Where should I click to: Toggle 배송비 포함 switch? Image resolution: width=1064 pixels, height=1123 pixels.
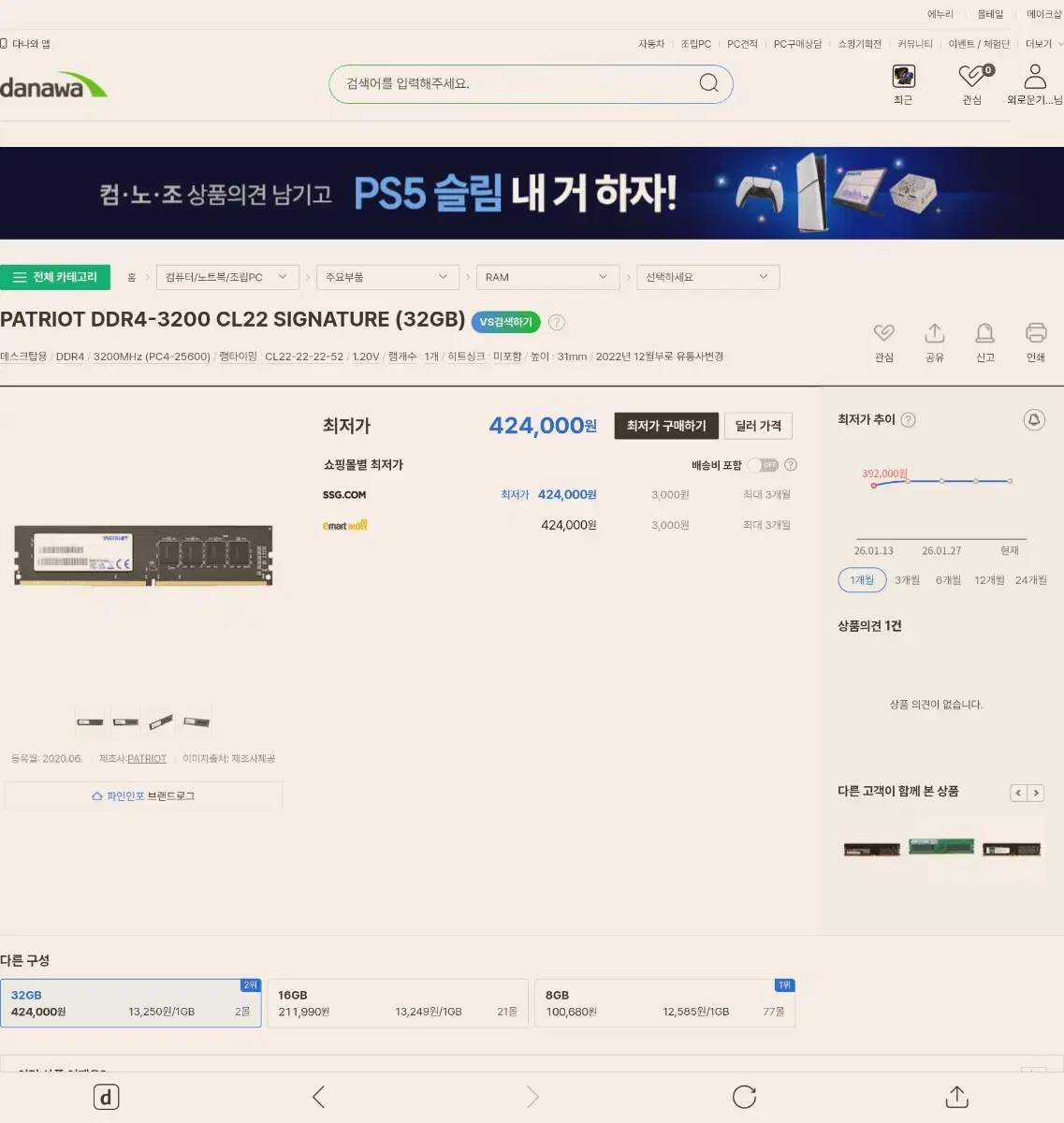(x=763, y=465)
